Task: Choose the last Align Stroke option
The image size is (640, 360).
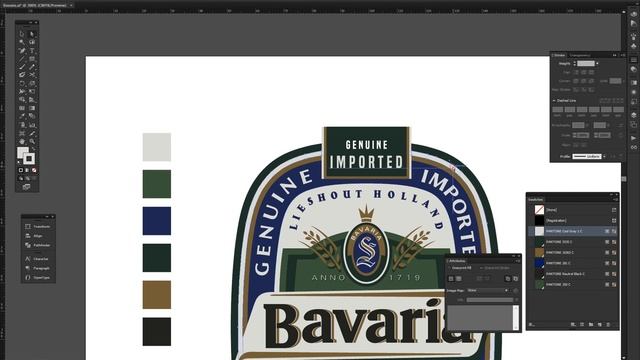Action: click(x=591, y=89)
